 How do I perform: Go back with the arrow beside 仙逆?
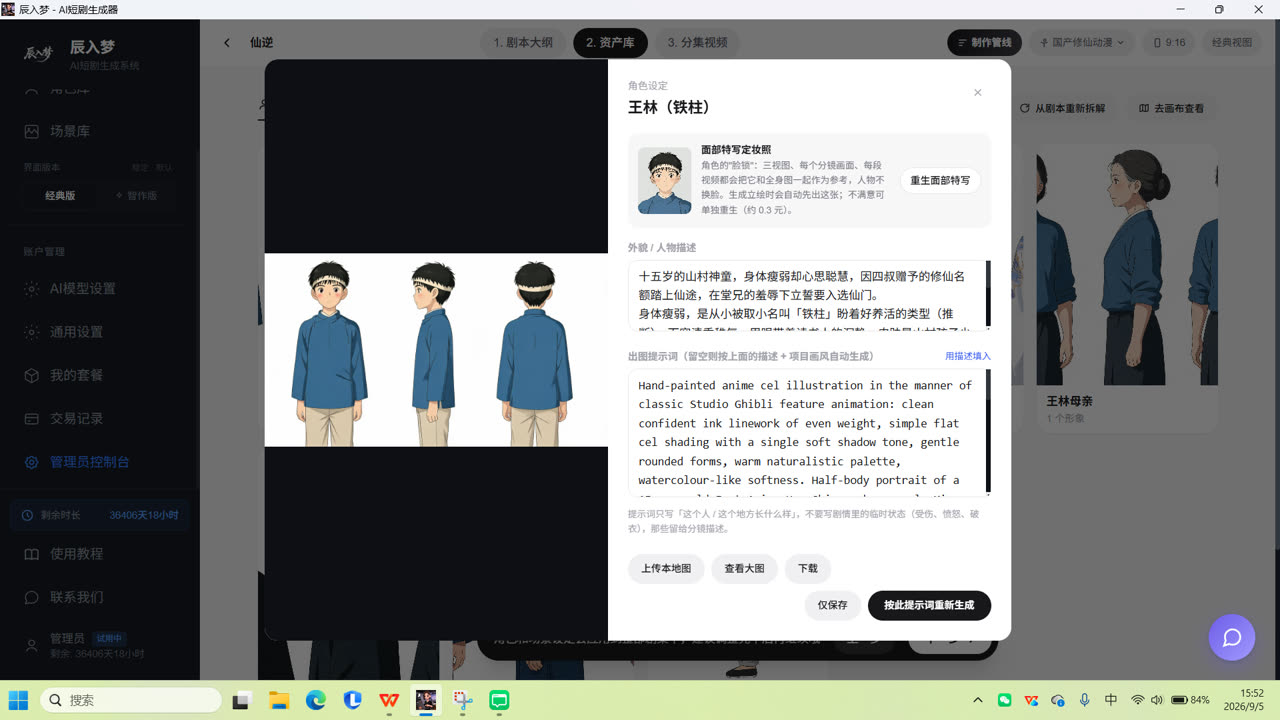(x=227, y=43)
